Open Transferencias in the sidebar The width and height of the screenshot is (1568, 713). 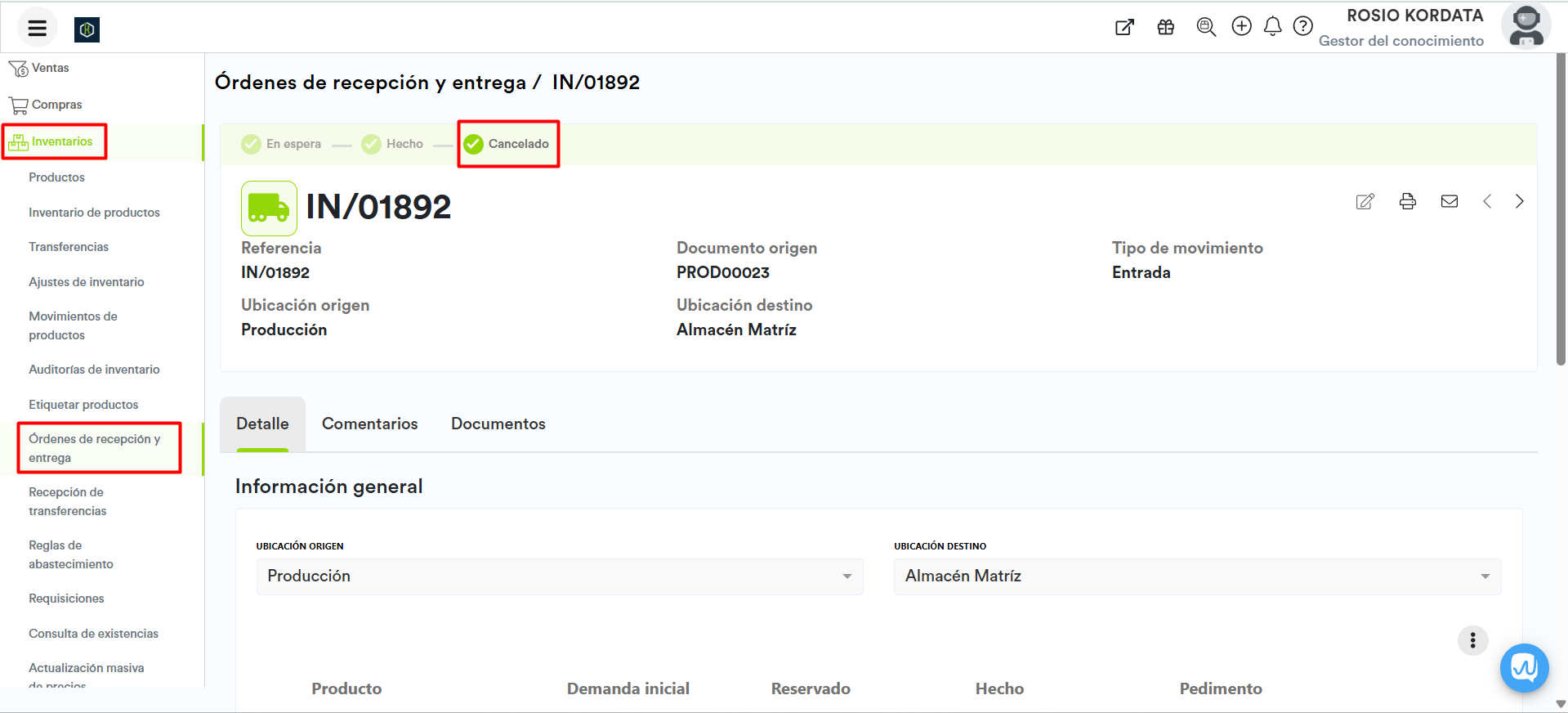69,247
